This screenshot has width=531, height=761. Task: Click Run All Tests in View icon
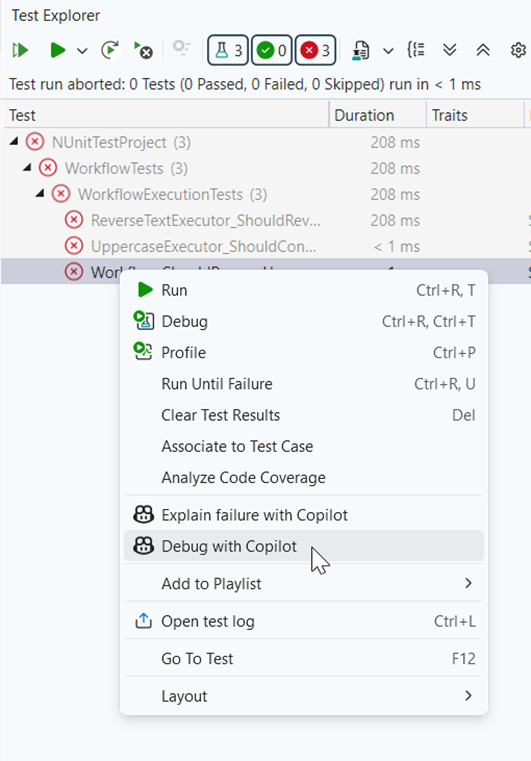20,50
